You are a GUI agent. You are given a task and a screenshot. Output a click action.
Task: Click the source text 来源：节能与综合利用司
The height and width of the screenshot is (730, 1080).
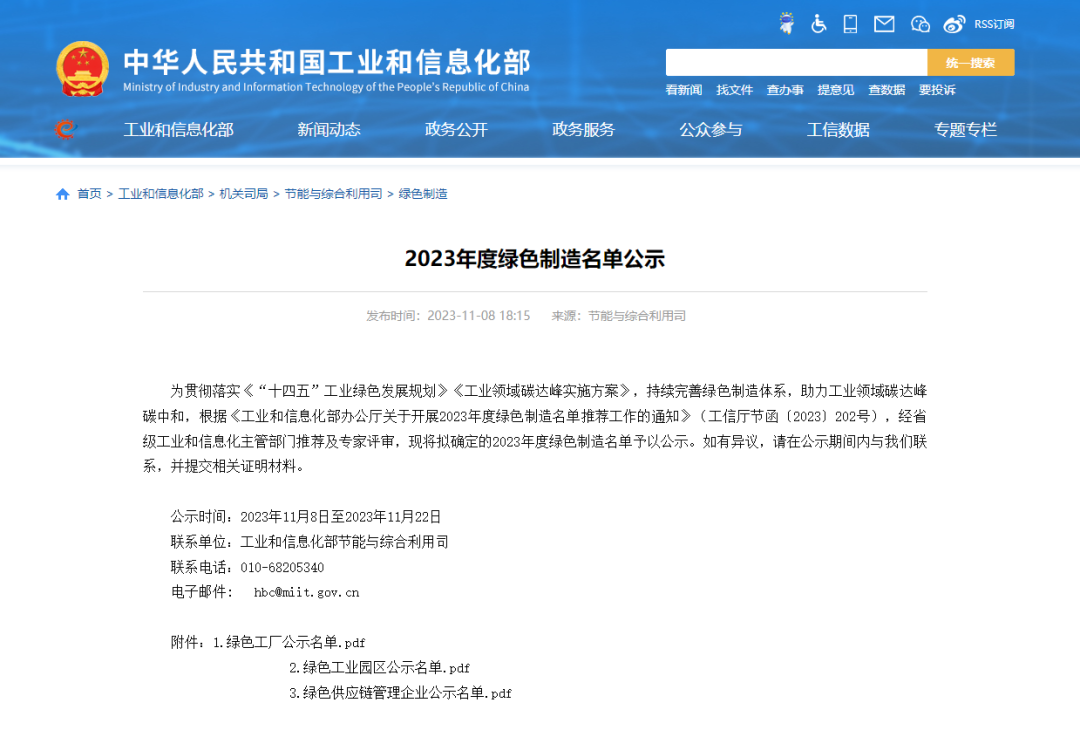coord(619,316)
